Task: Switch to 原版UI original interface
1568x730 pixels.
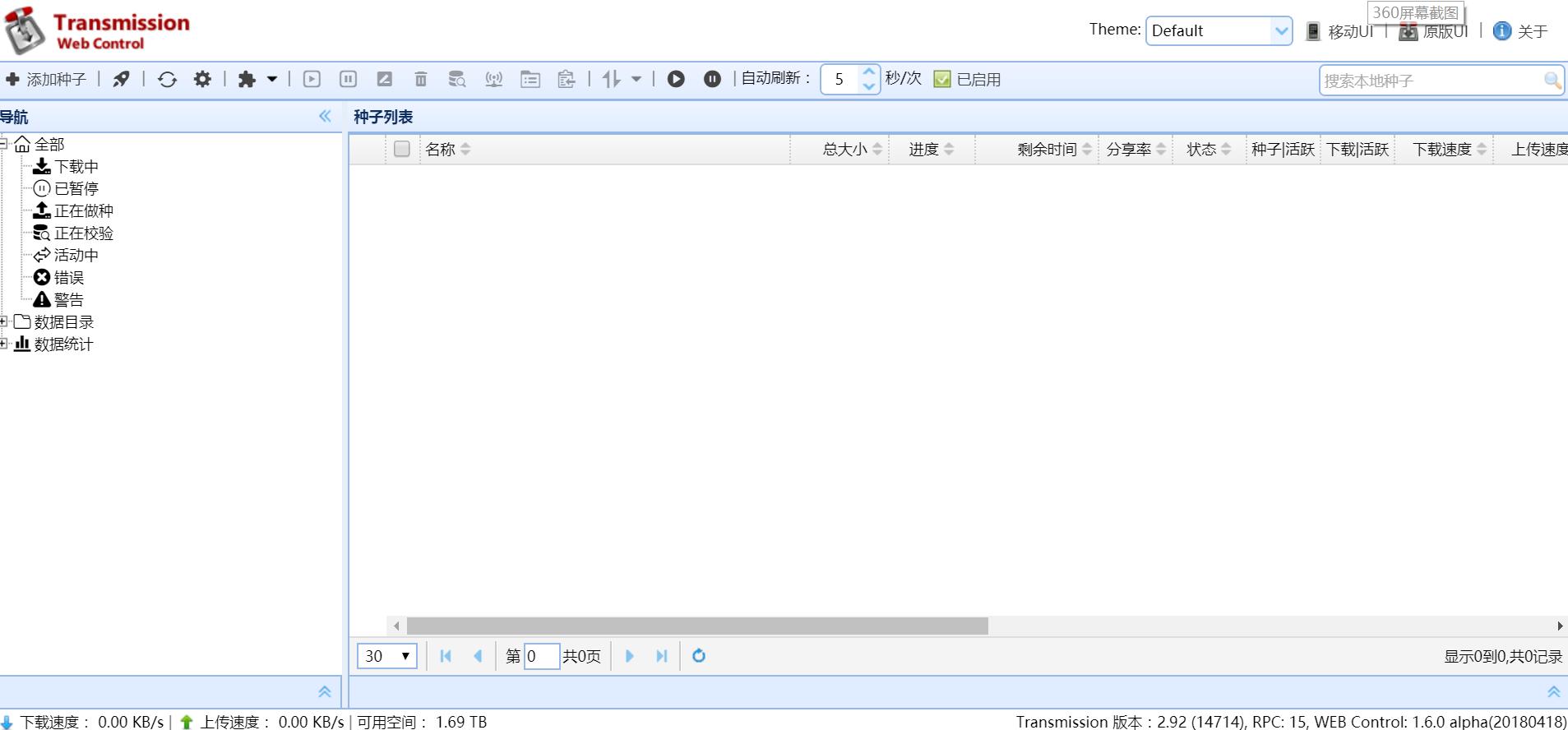Action: (x=1434, y=31)
